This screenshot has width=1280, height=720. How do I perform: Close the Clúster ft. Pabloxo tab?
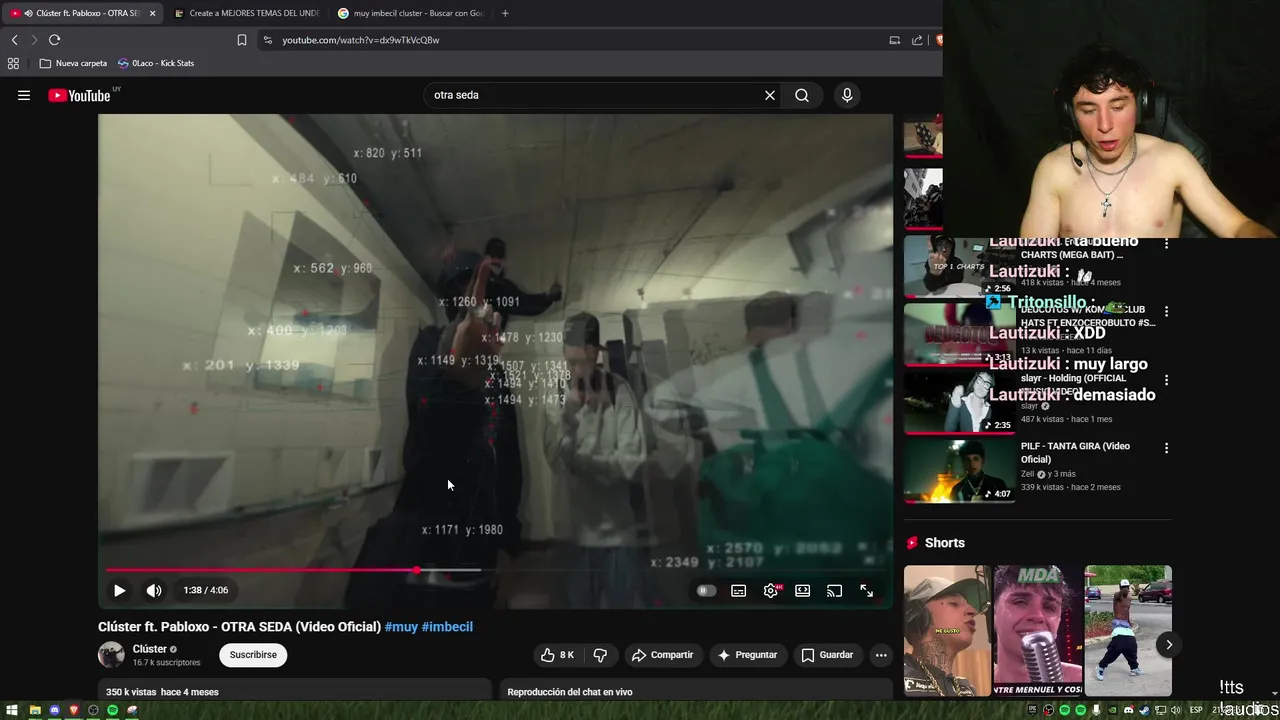tap(152, 13)
